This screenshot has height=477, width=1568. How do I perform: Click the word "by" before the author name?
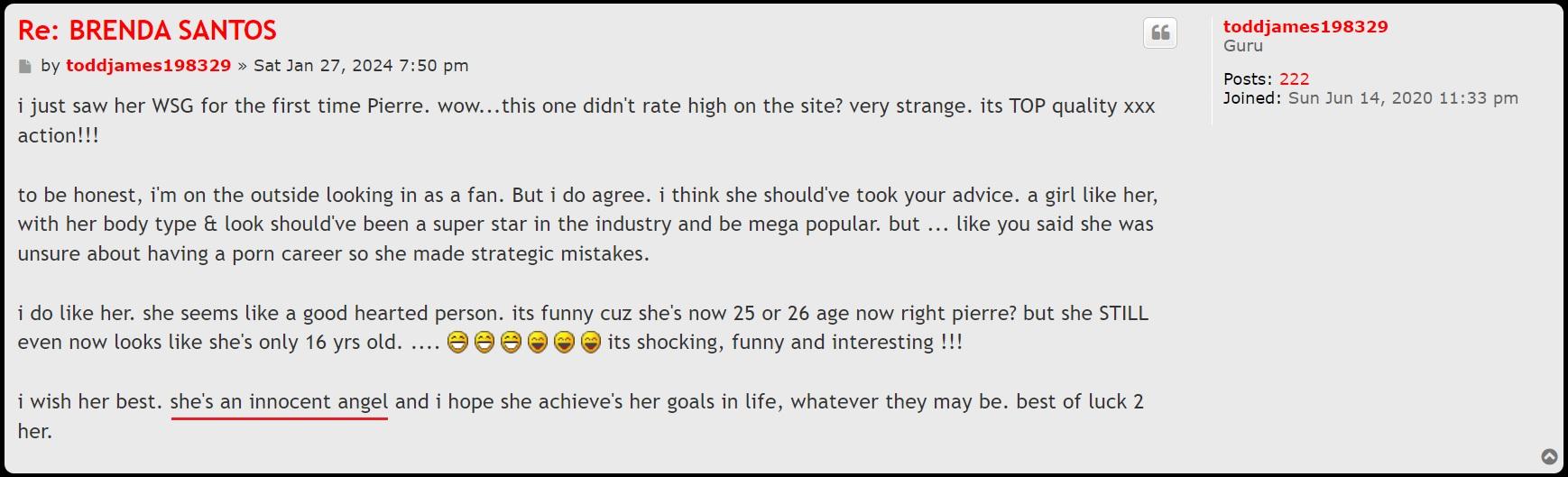tap(50, 66)
